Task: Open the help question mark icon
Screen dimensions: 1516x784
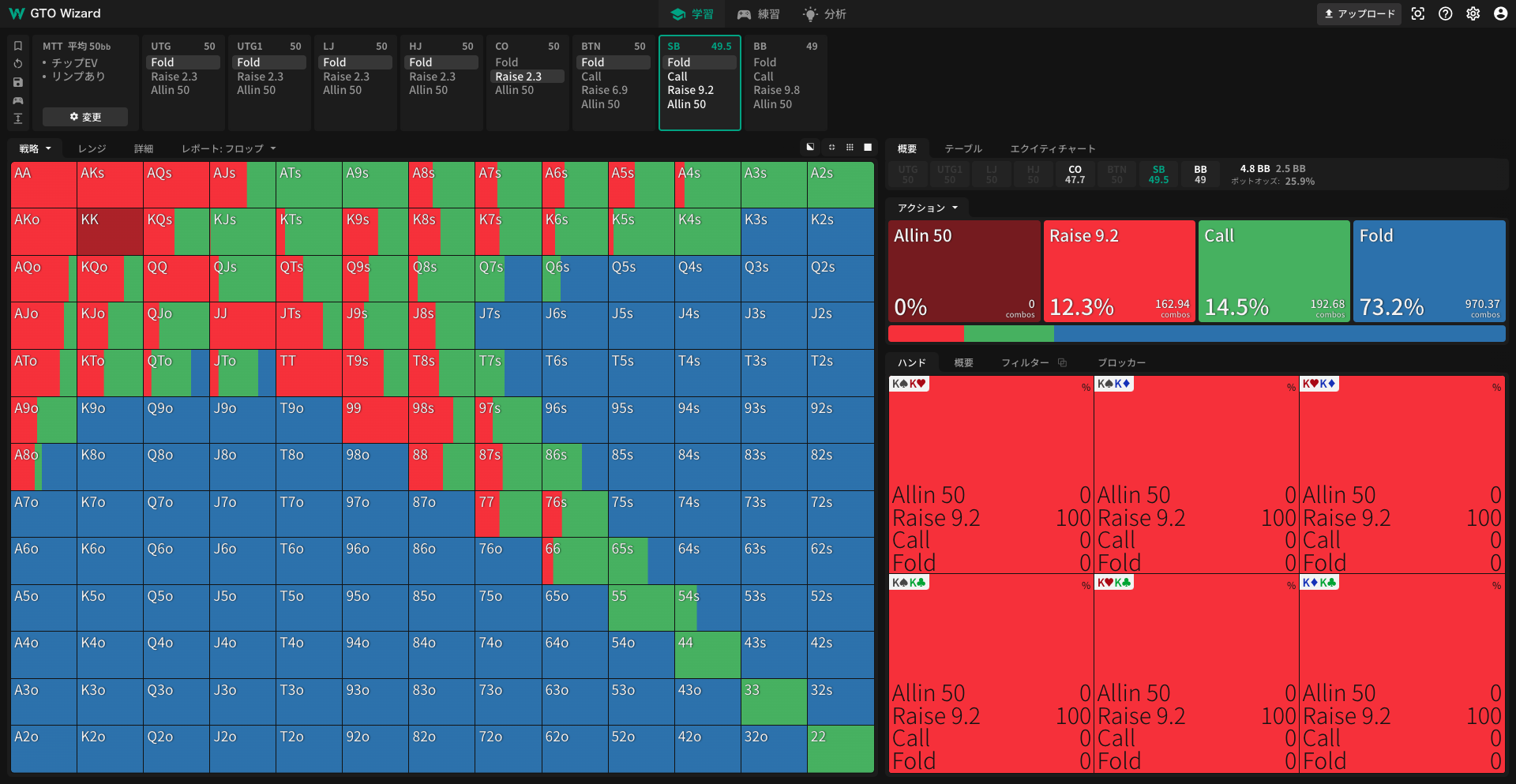Action: tap(1446, 13)
